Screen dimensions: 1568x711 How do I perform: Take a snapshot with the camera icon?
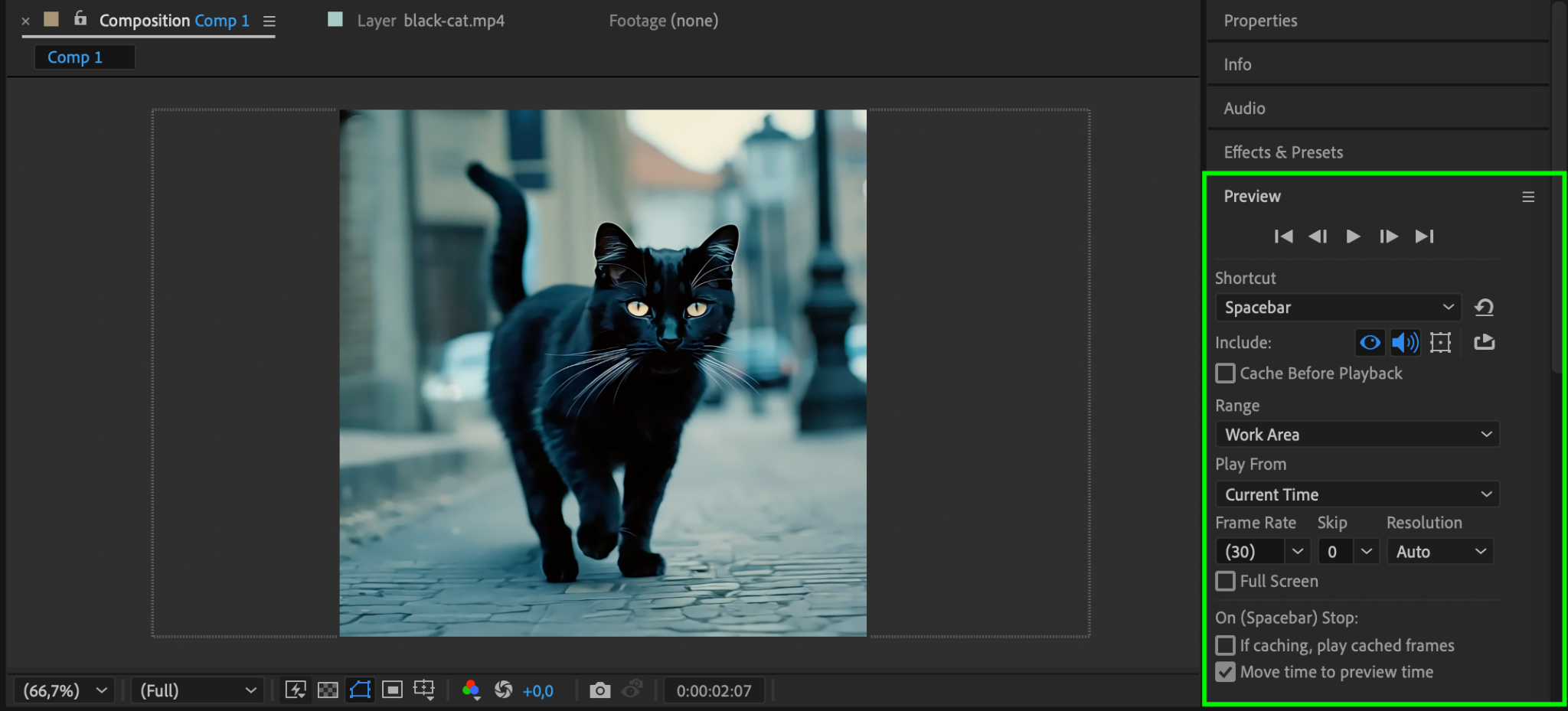tap(599, 690)
